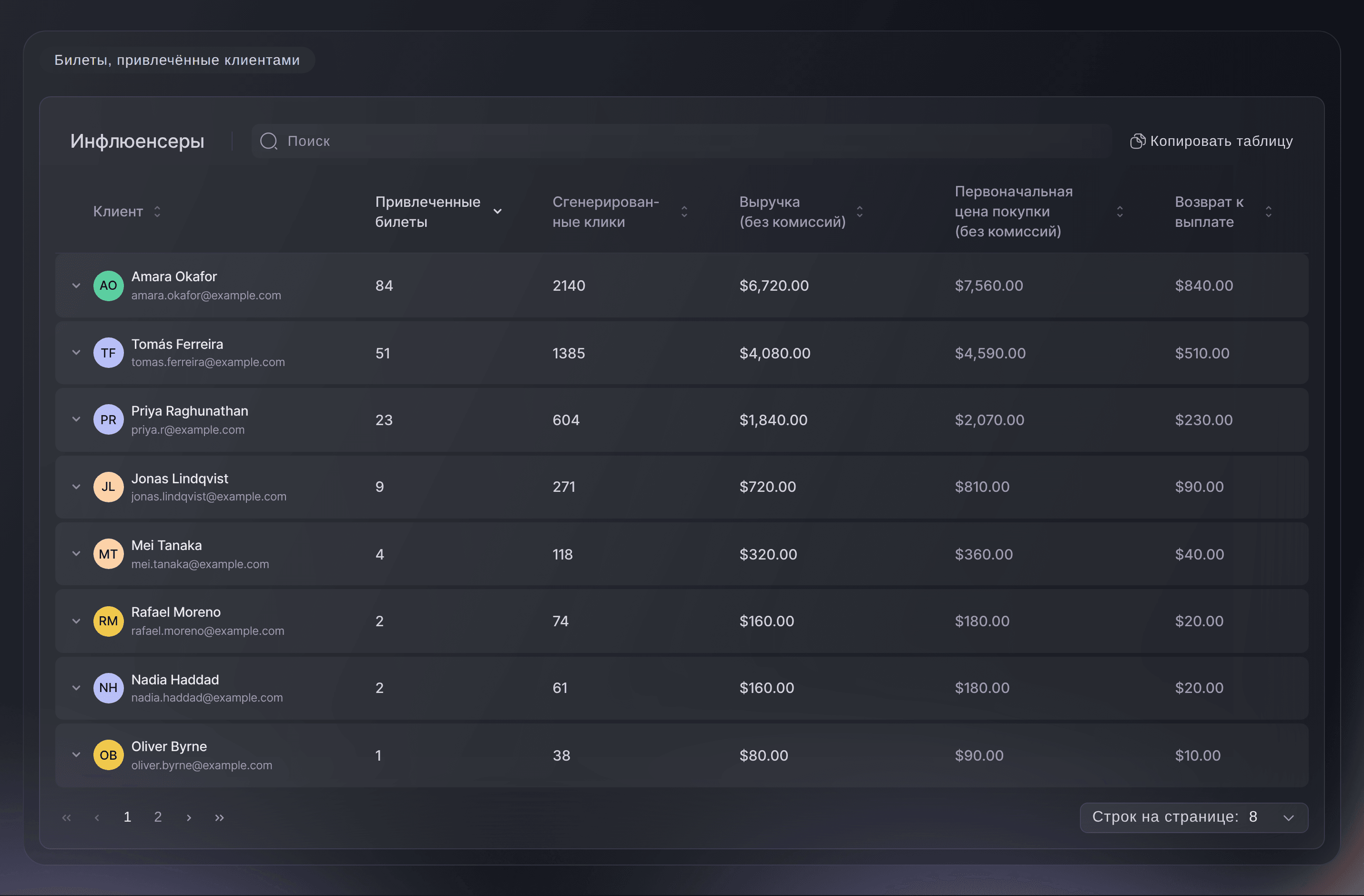Sort by Первоначальная цена покупки arrows
Image resolution: width=1364 pixels, height=896 pixels.
point(1120,212)
